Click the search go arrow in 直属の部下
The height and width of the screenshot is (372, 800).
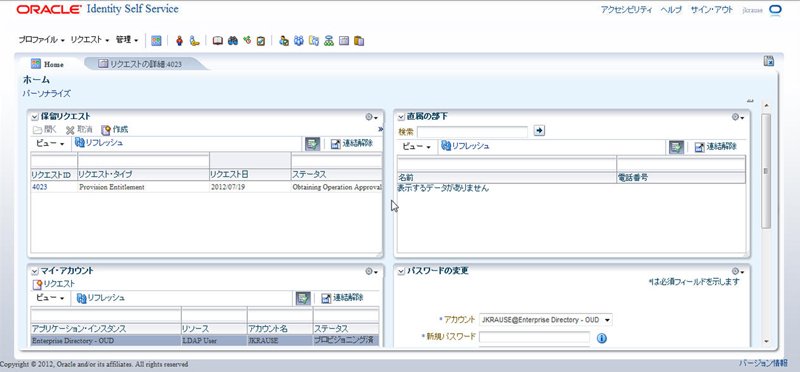coord(539,131)
